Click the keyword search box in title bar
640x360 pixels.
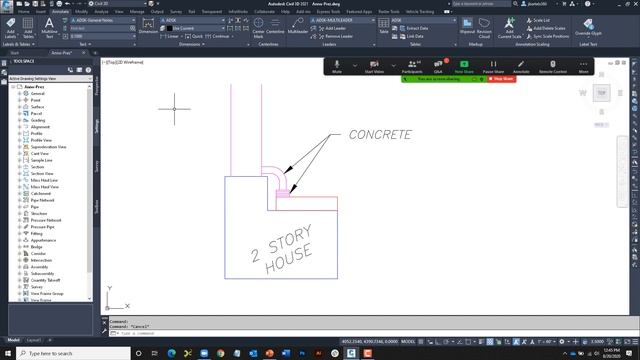click(x=481, y=4)
